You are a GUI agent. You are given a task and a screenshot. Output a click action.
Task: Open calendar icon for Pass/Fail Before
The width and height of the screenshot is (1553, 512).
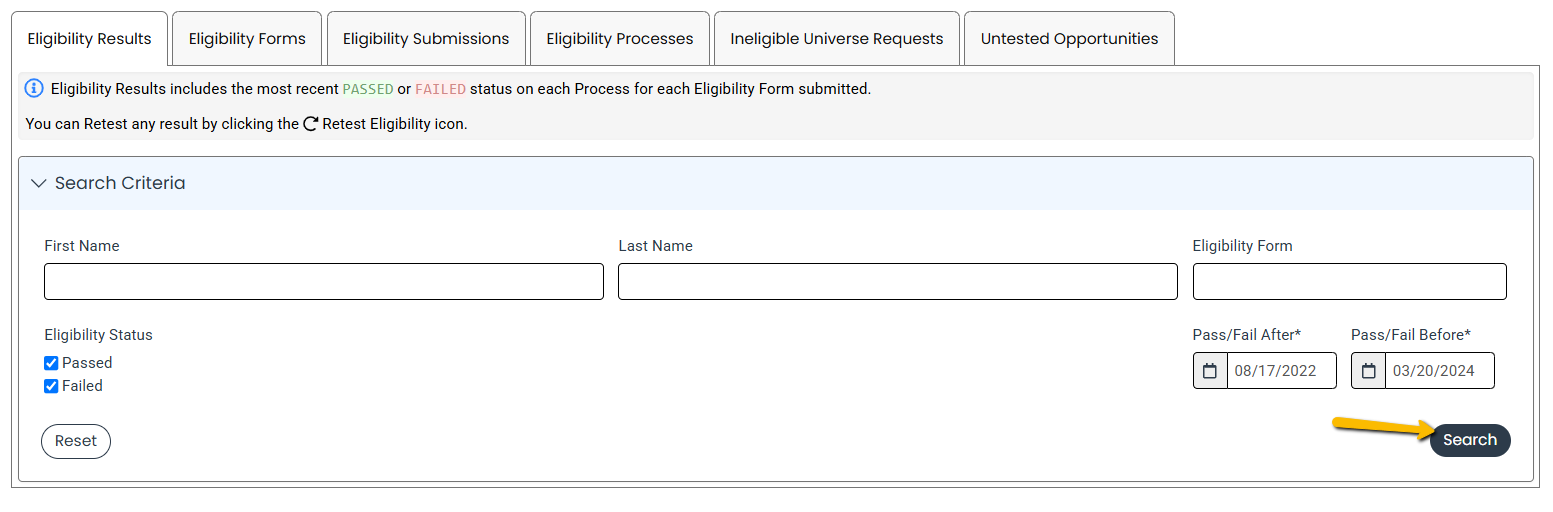[x=1369, y=371]
